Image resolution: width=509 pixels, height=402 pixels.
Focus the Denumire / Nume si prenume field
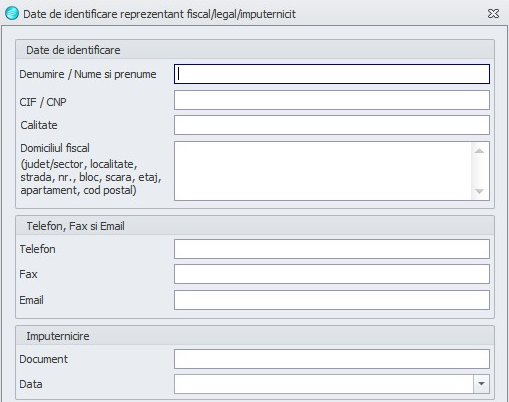(332, 74)
